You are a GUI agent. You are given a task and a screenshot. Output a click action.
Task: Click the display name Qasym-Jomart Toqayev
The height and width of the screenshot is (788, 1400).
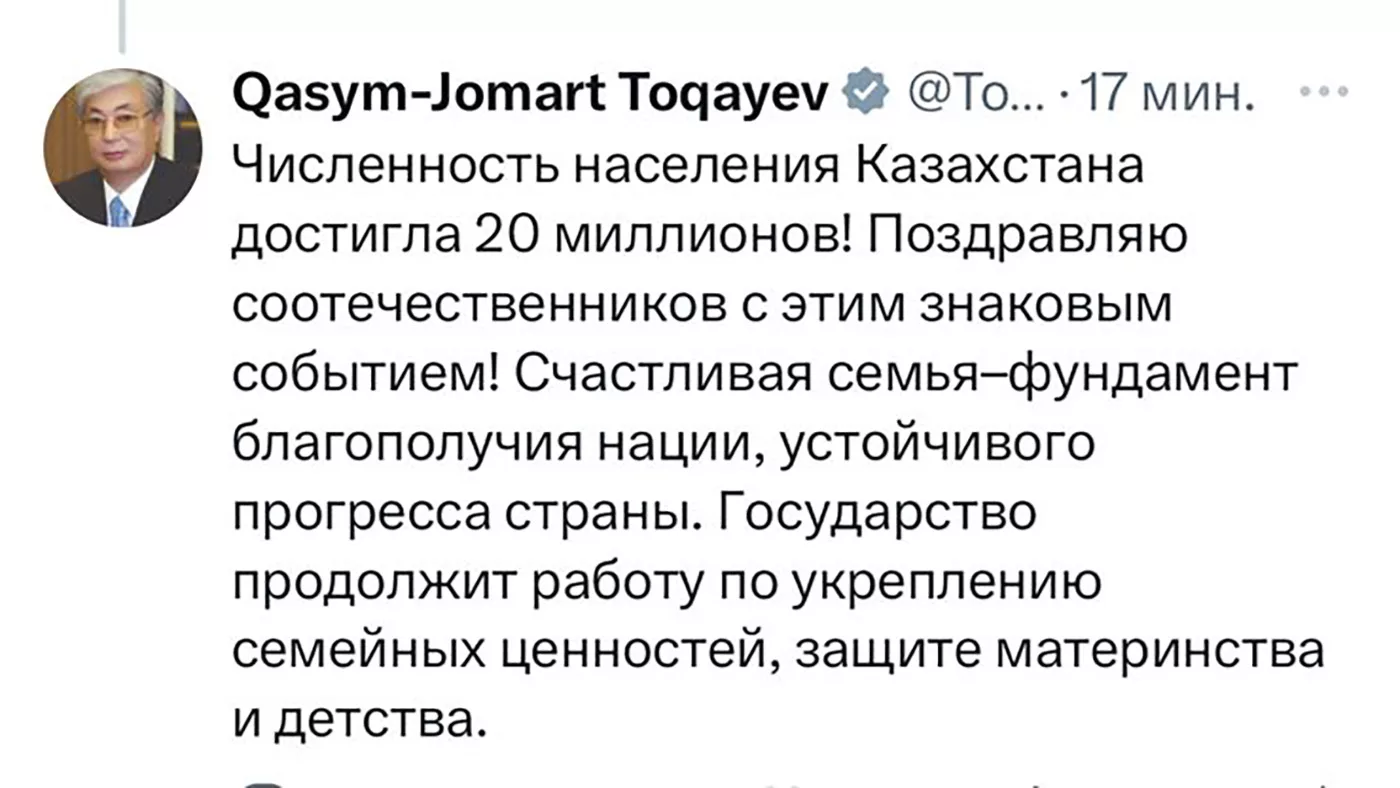(532, 97)
